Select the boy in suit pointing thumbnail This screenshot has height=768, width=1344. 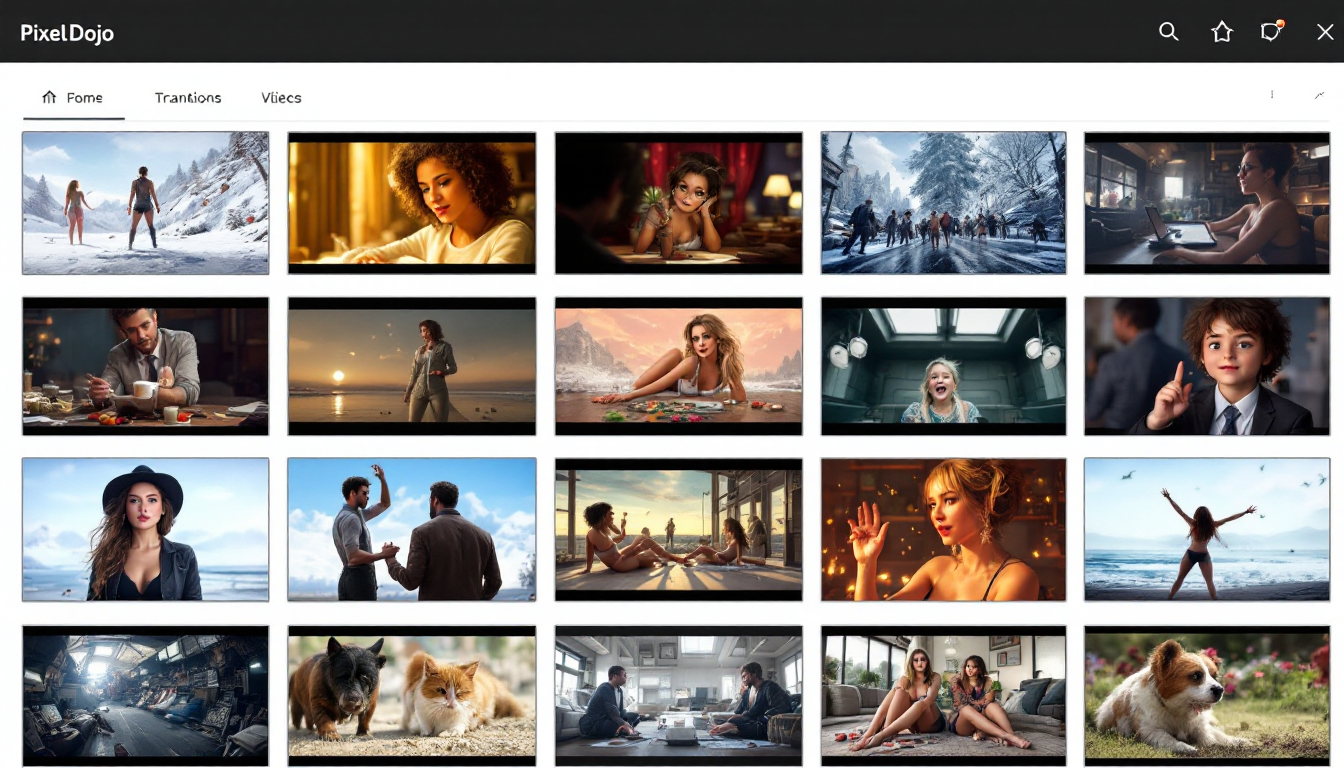1206,366
